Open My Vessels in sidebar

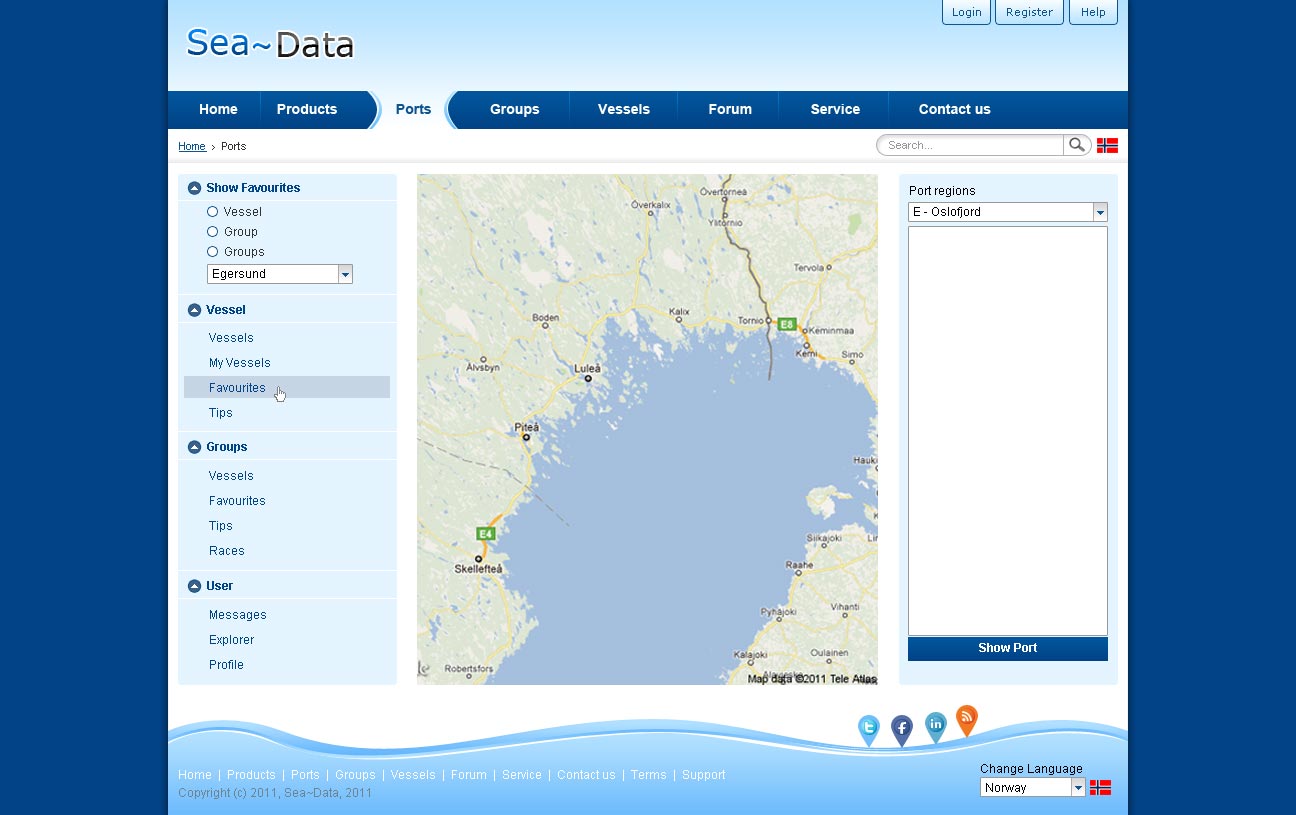(x=239, y=363)
